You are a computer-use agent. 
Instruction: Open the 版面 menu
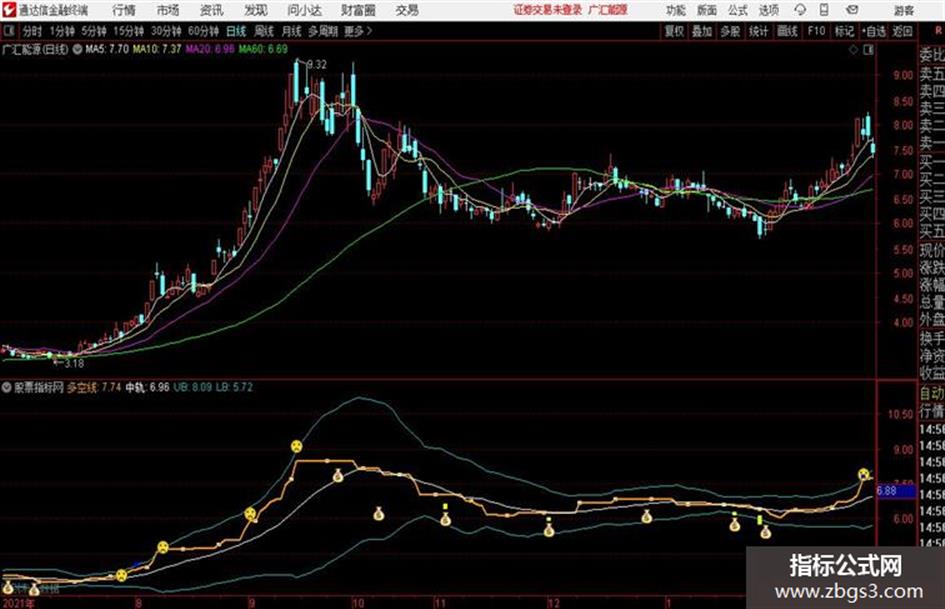click(706, 10)
